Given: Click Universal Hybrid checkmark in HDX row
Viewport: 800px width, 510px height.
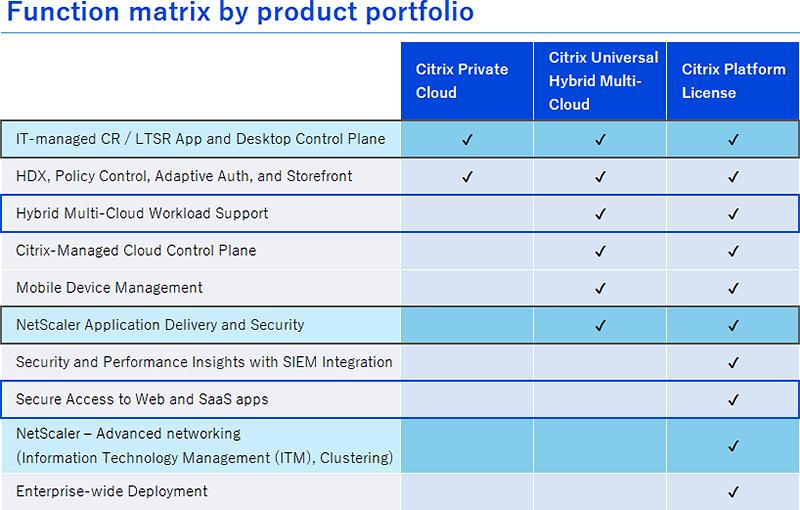Looking at the screenshot, I should [601, 176].
